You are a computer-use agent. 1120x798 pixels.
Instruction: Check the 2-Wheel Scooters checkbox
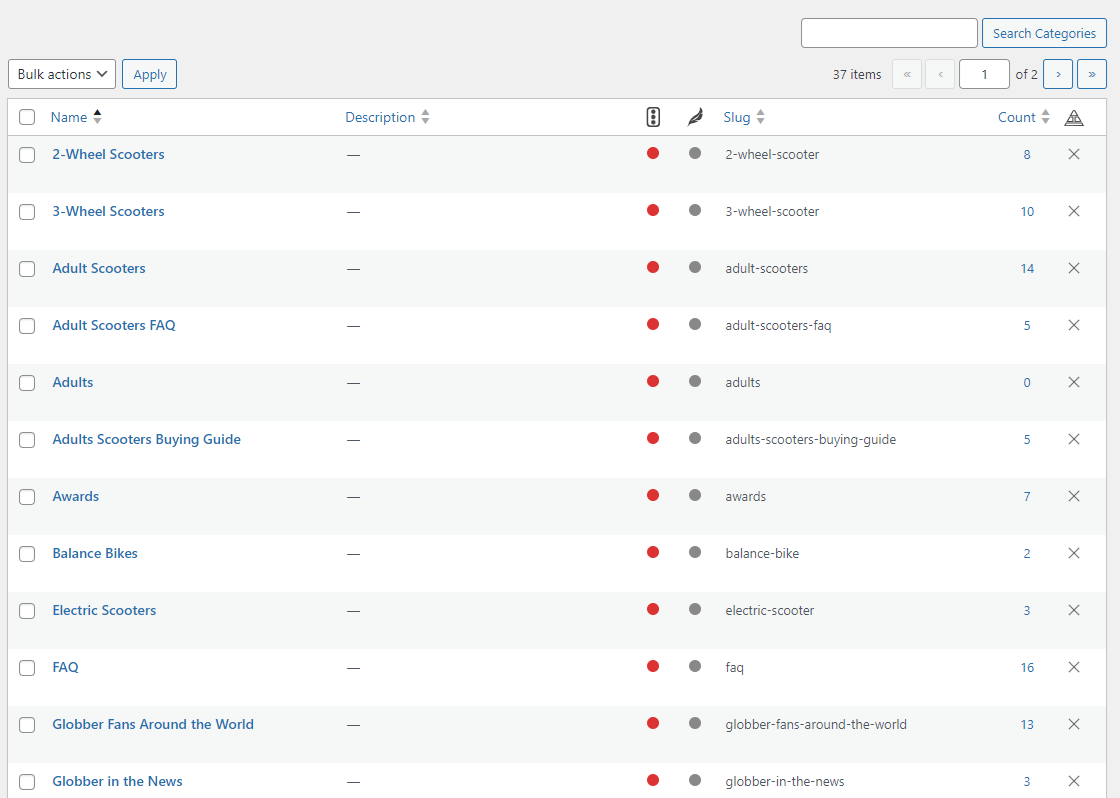coord(27,155)
